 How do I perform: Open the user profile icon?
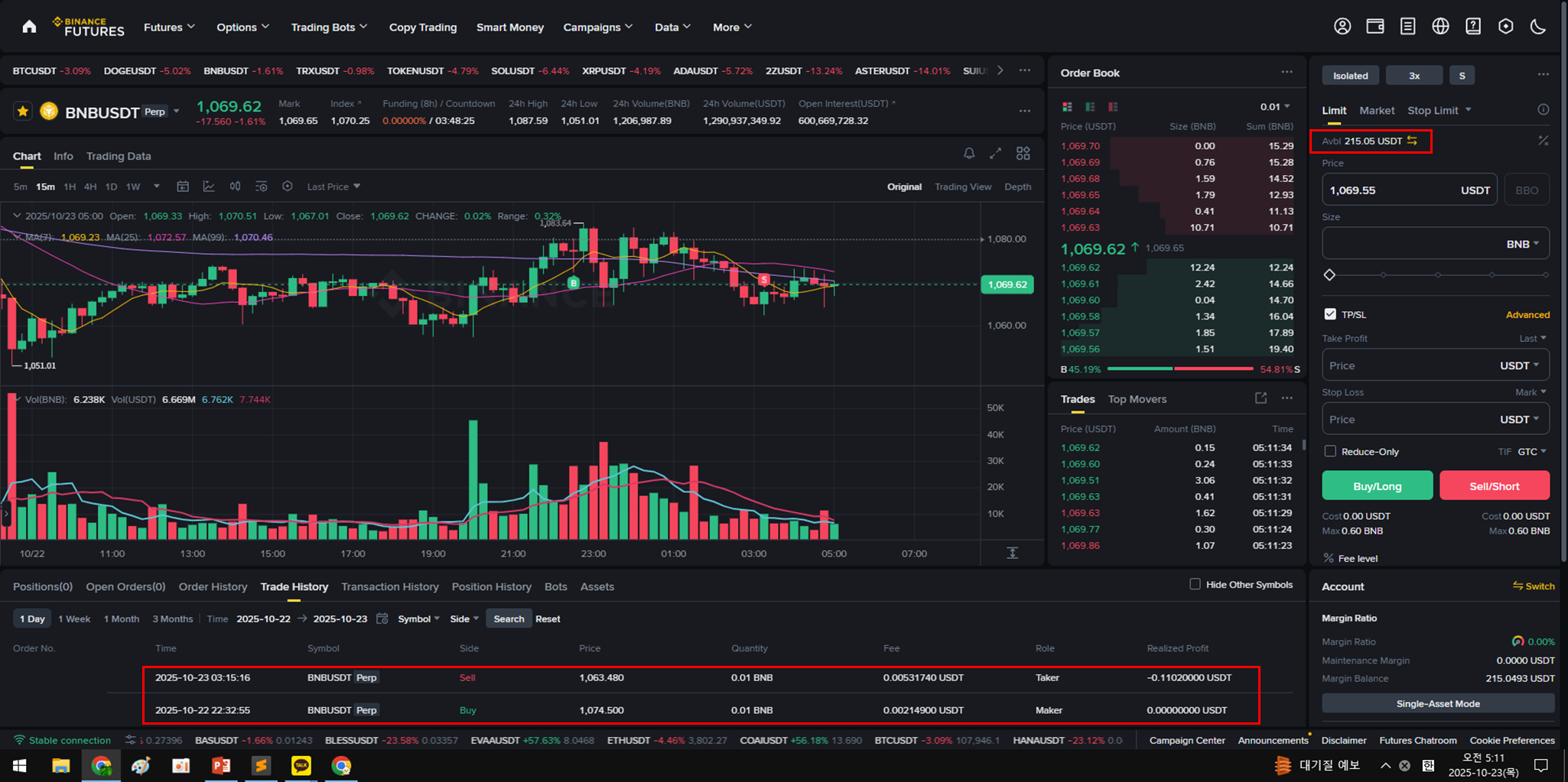click(1342, 27)
